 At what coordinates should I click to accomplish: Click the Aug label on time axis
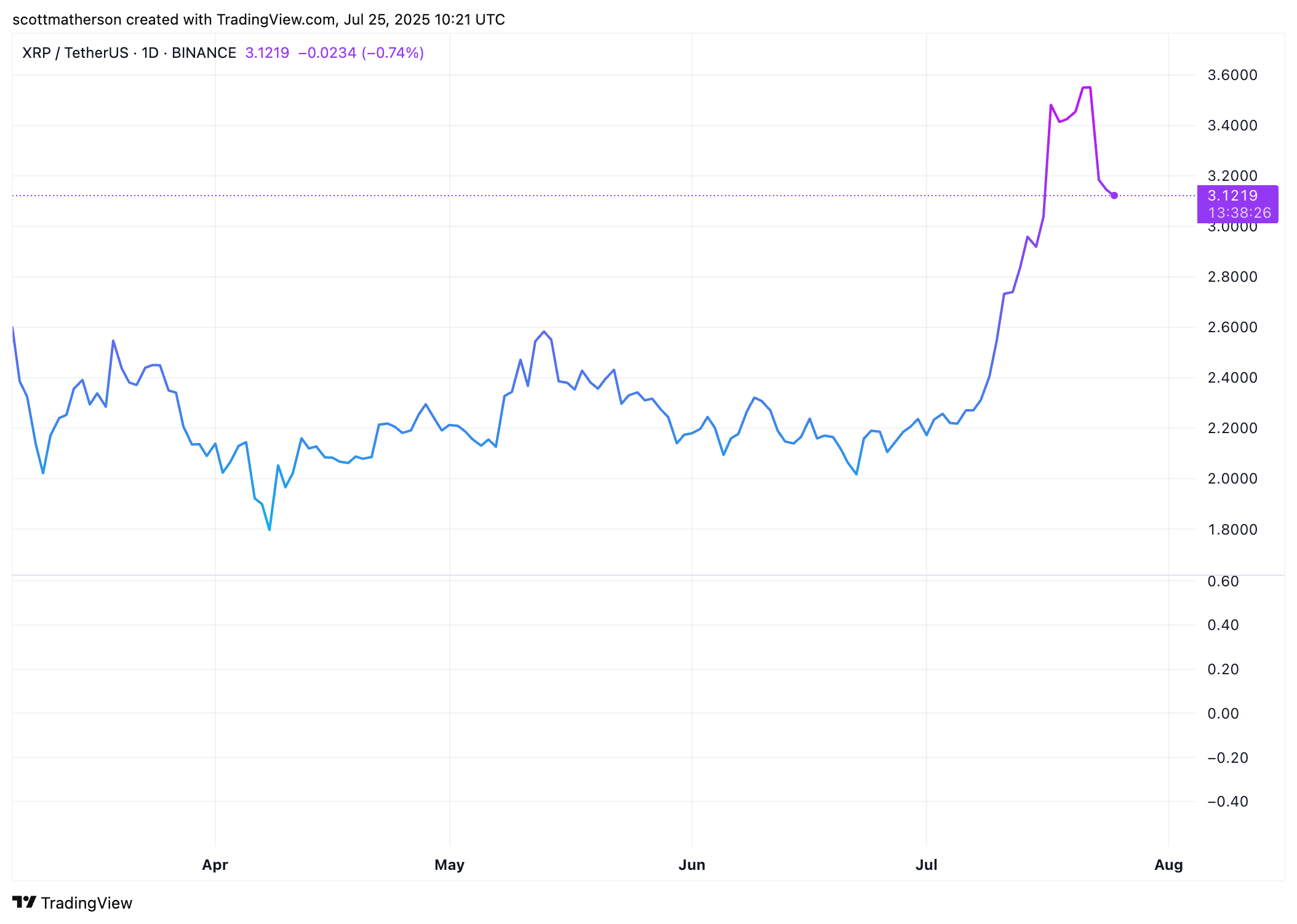[x=1168, y=864]
